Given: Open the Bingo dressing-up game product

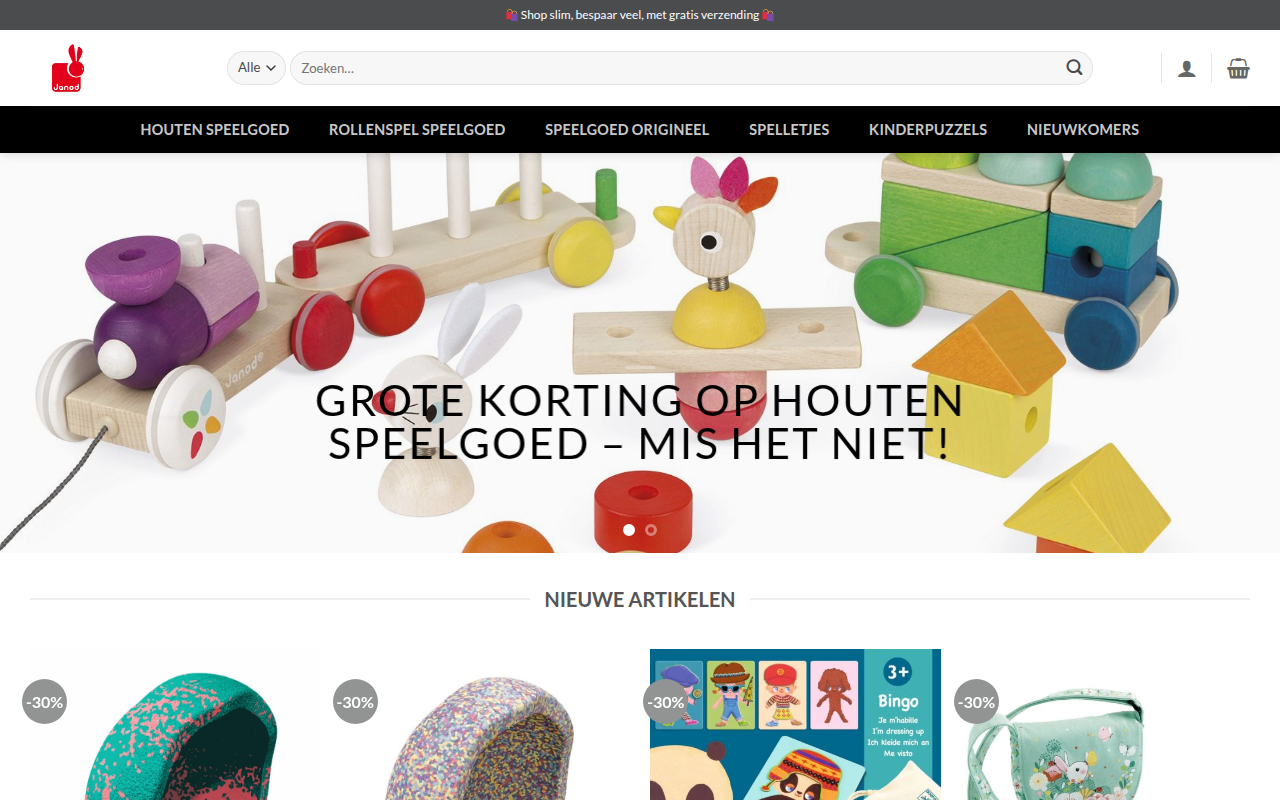Looking at the screenshot, I should click(795, 725).
